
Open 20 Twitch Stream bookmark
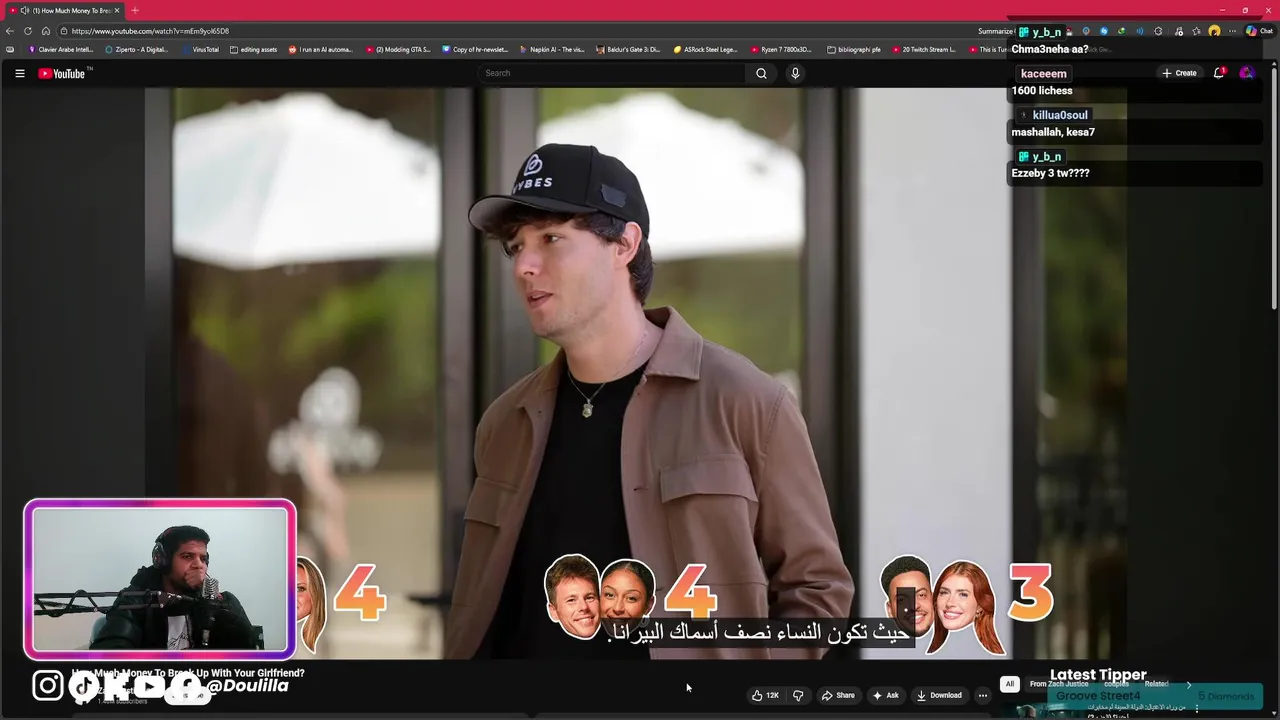click(925, 49)
